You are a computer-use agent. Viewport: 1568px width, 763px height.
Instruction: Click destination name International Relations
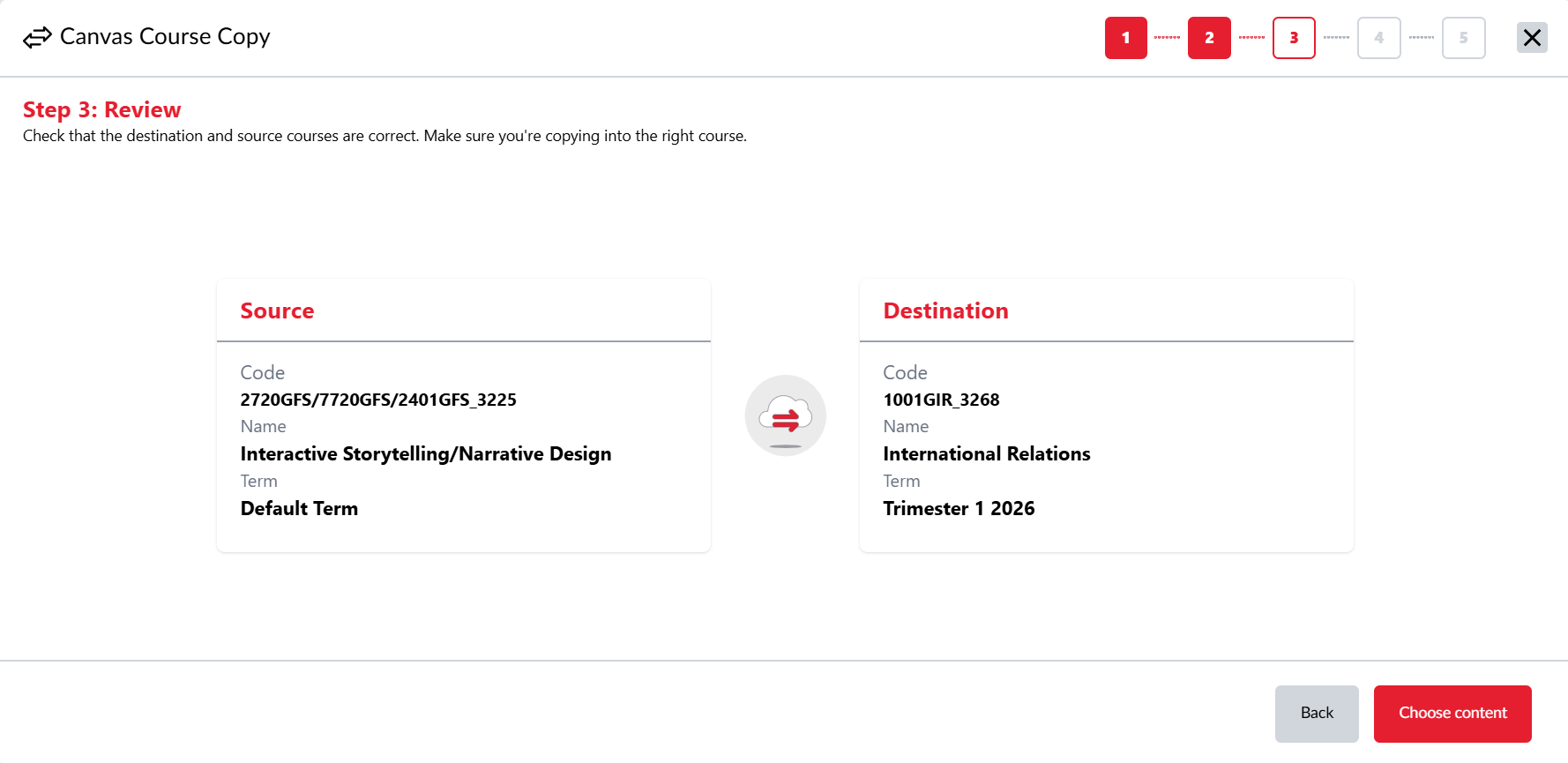986,453
